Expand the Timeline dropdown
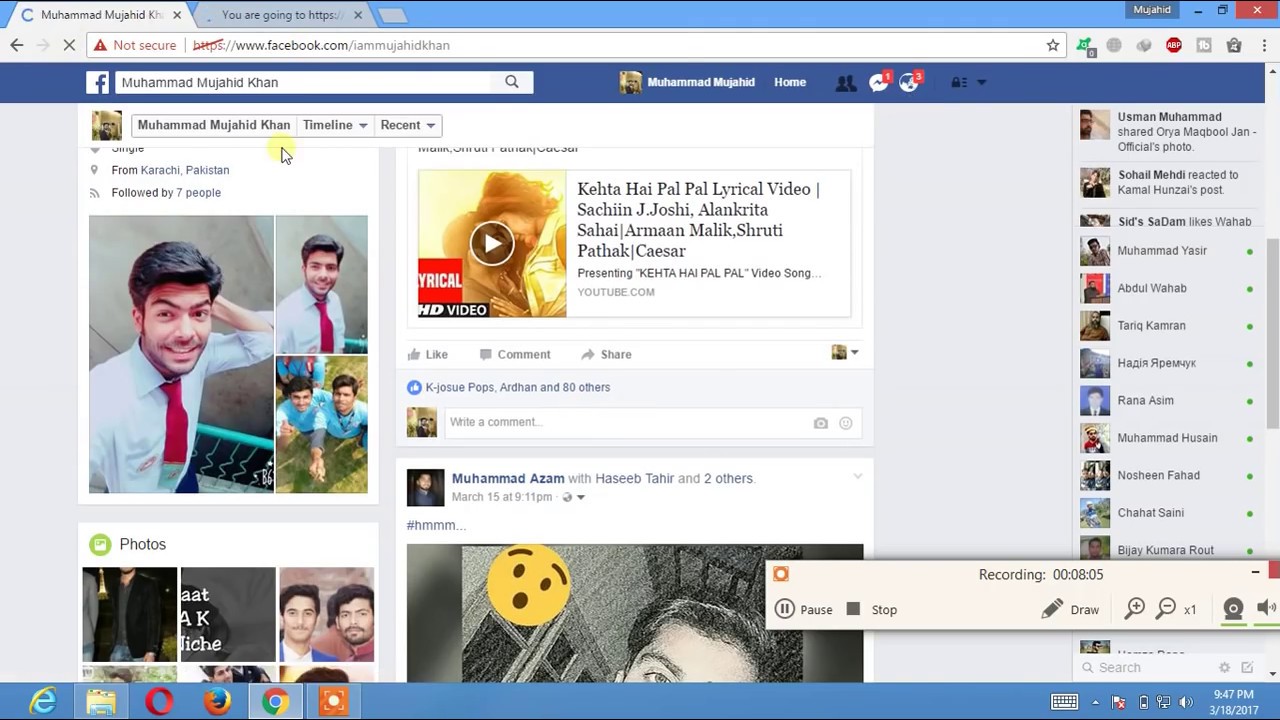This screenshot has width=1280, height=720. (335, 125)
